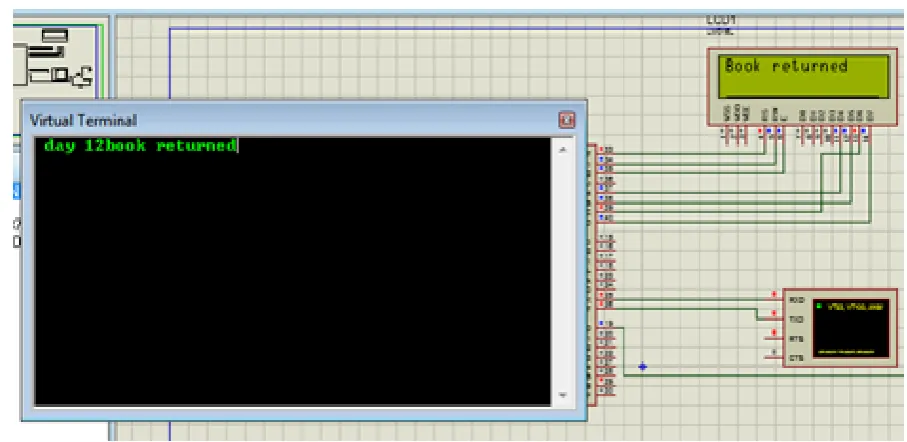This screenshot has height=442, width=907.
Task: Click the TXD pin of terminal component
Action: click(797, 319)
